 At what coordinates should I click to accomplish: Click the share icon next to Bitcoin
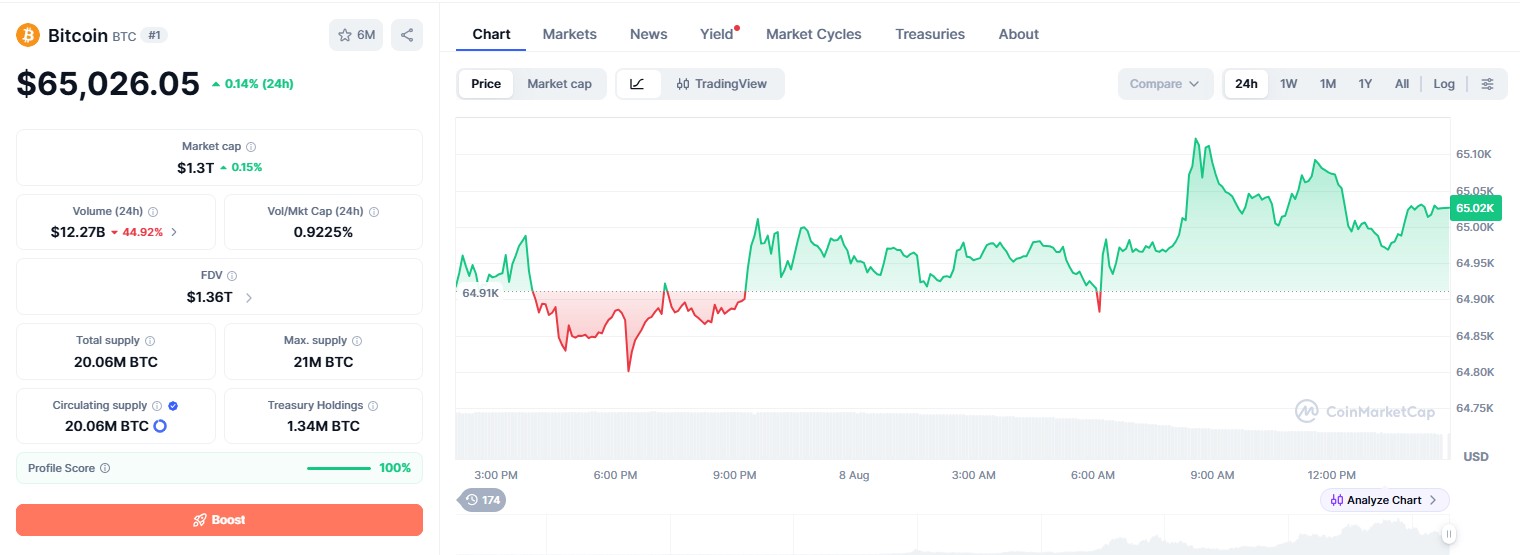click(407, 35)
